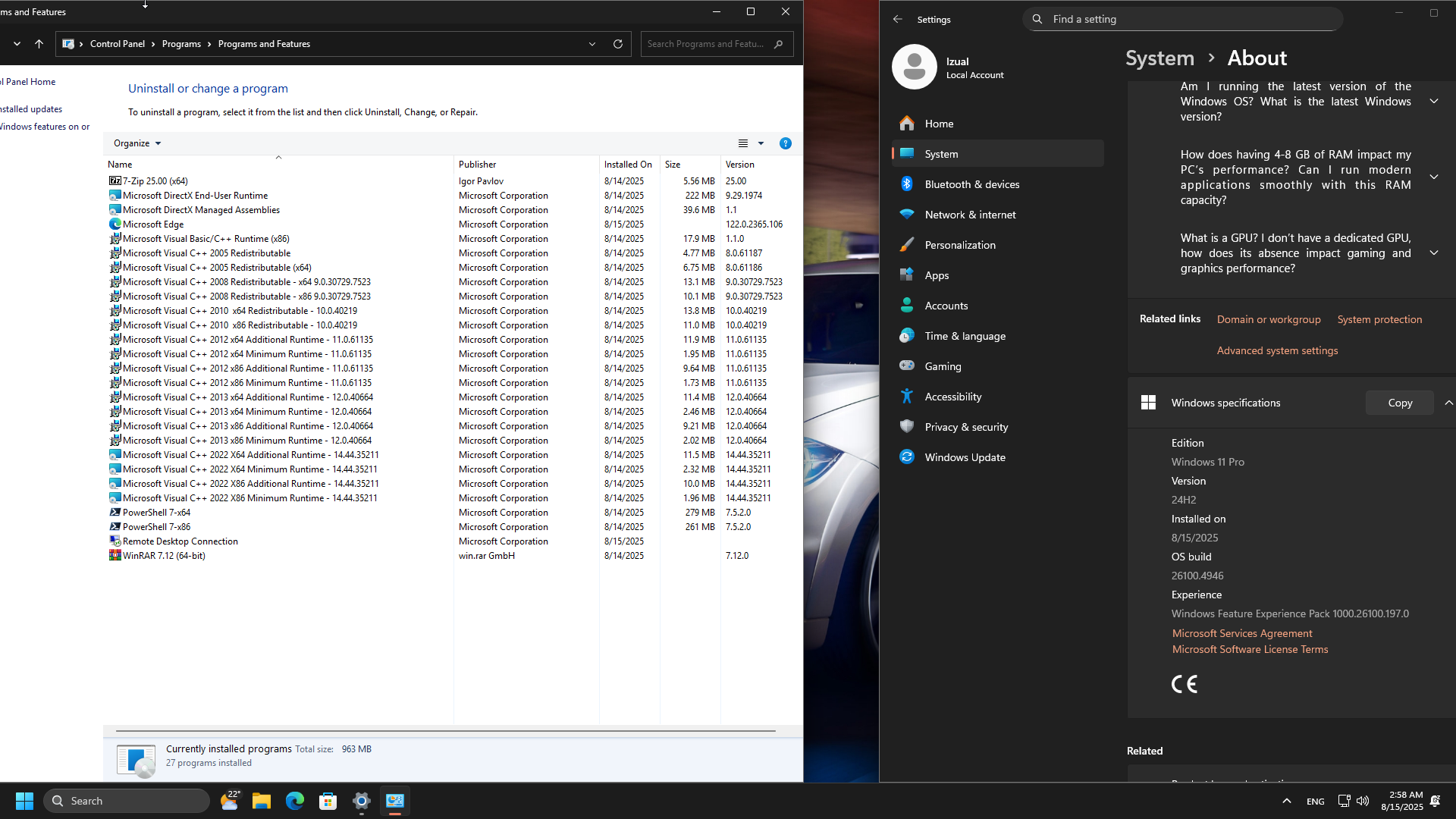Screen dimensions: 1456x819
Task: Open Microsoft Store from taskbar
Action: click(x=328, y=801)
